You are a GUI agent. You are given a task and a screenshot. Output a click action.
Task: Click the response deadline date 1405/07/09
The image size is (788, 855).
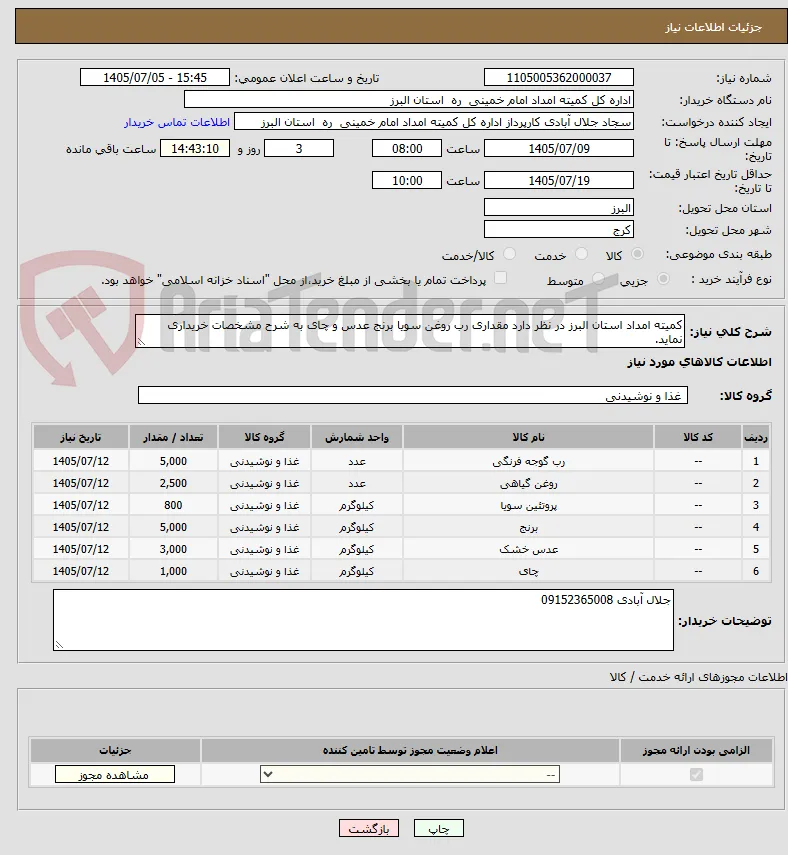coord(559,148)
